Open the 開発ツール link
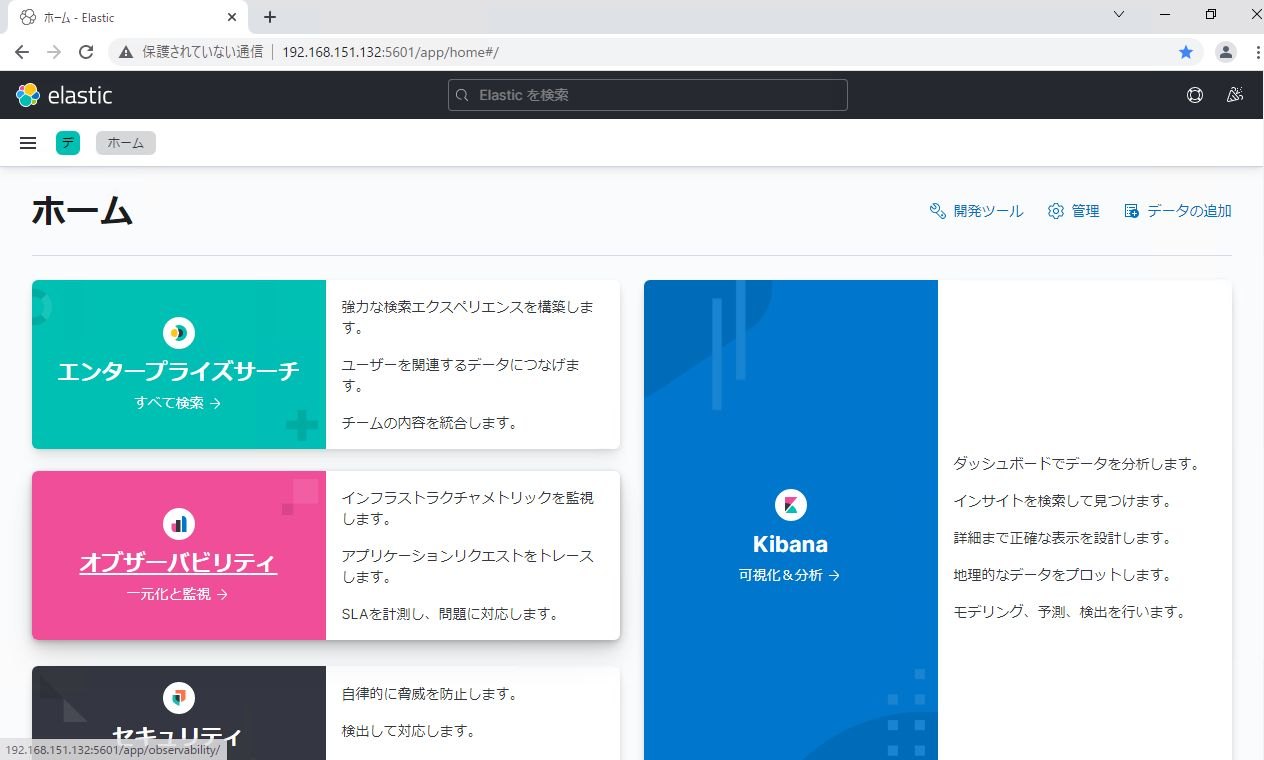 (x=988, y=211)
